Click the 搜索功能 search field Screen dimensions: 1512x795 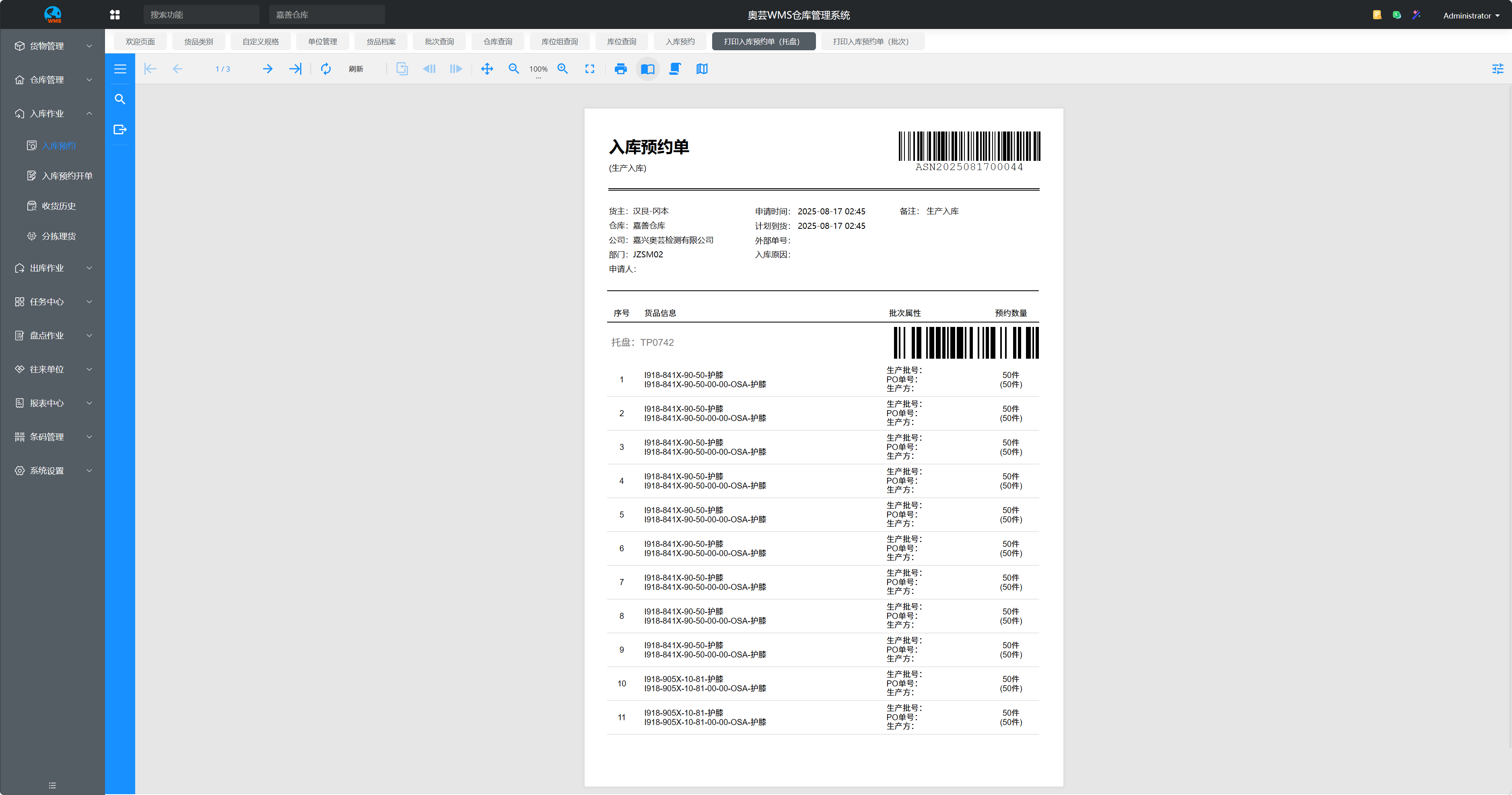pos(201,14)
